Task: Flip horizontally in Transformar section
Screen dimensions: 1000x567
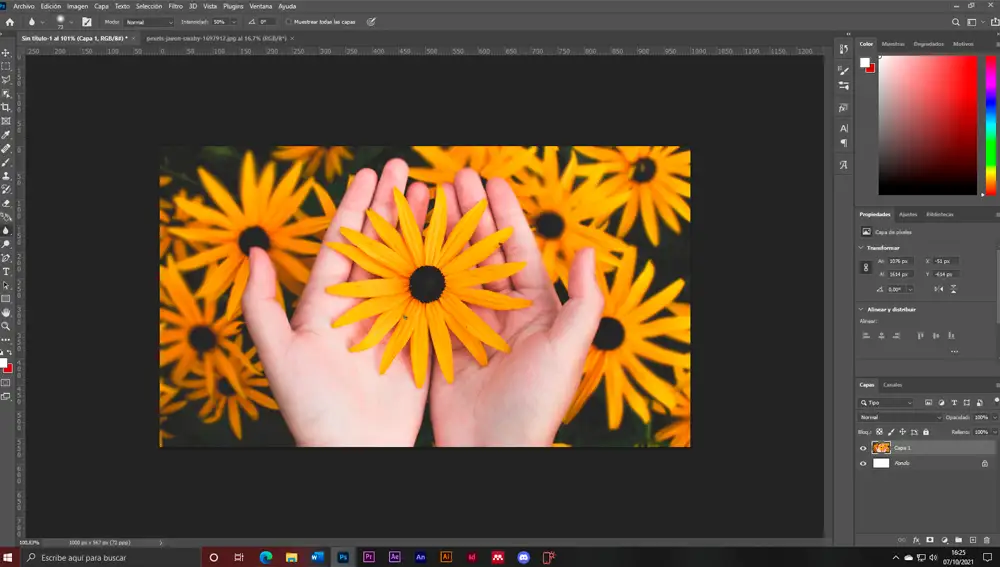Action: tap(939, 289)
